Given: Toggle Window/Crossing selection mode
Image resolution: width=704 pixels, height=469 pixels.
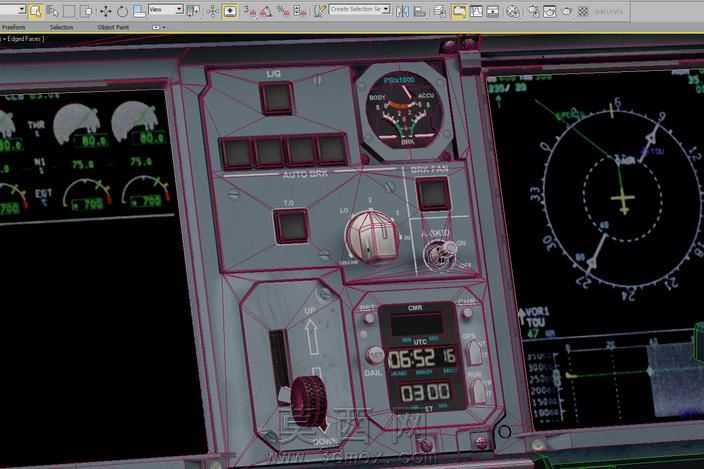Looking at the screenshot, I should 86,11.
